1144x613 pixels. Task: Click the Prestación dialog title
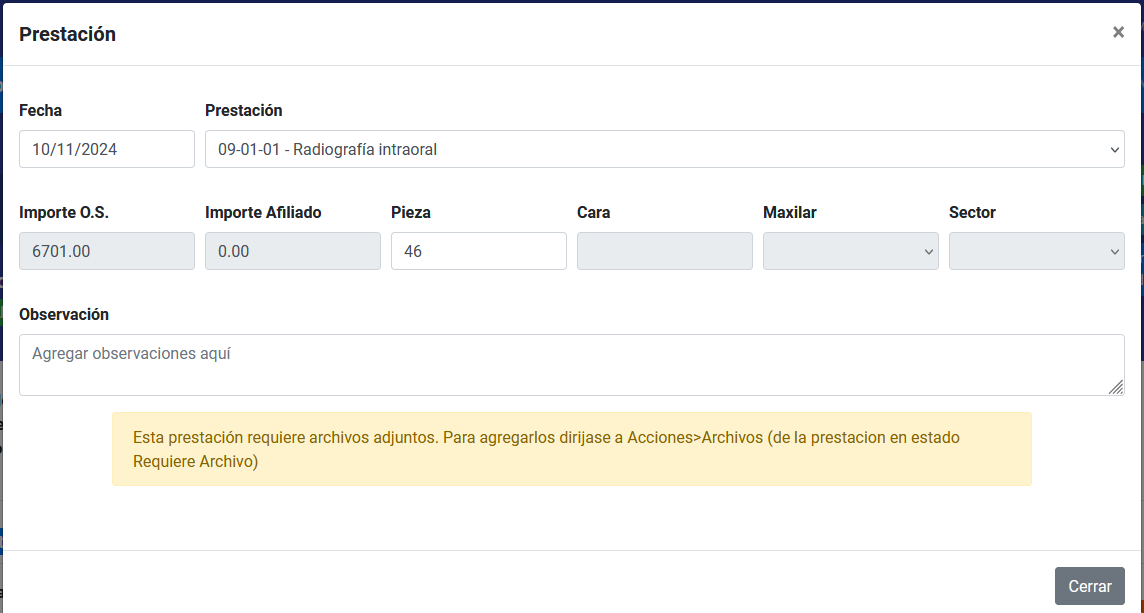tap(67, 34)
